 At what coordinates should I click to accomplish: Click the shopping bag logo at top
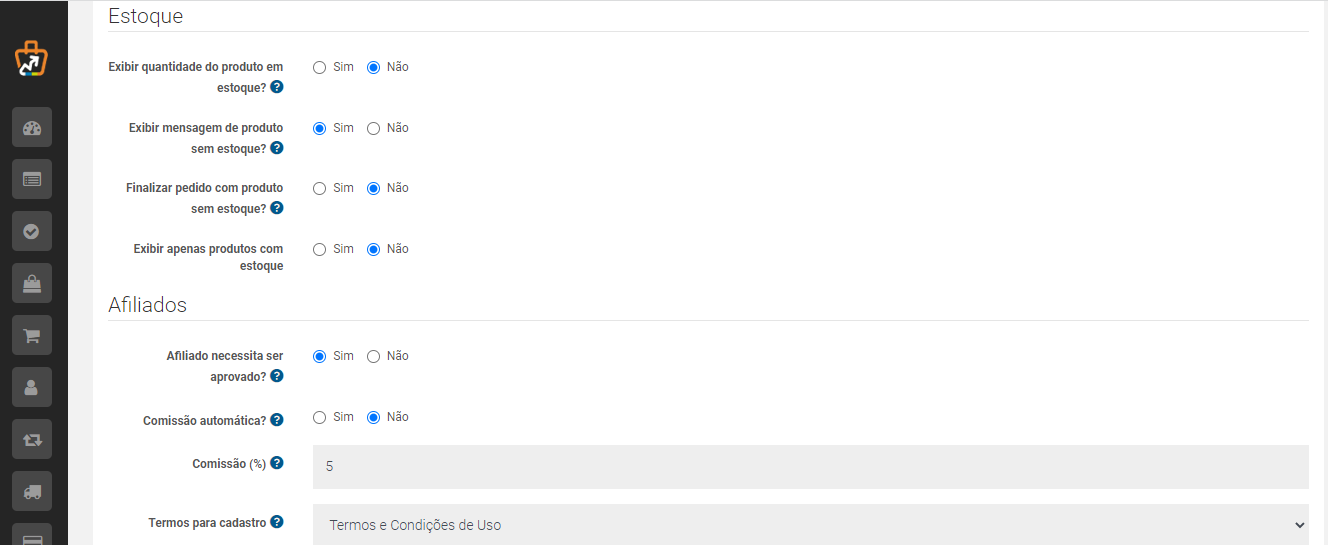[31, 60]
